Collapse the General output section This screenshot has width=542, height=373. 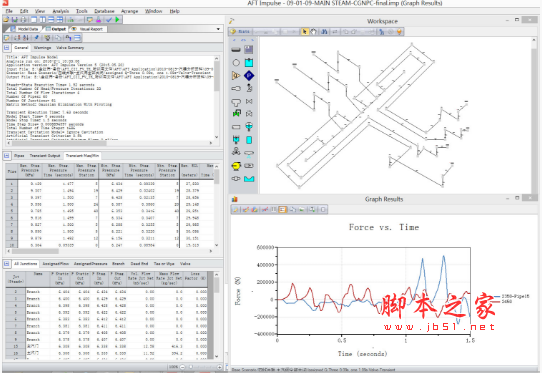pos(7,48)
